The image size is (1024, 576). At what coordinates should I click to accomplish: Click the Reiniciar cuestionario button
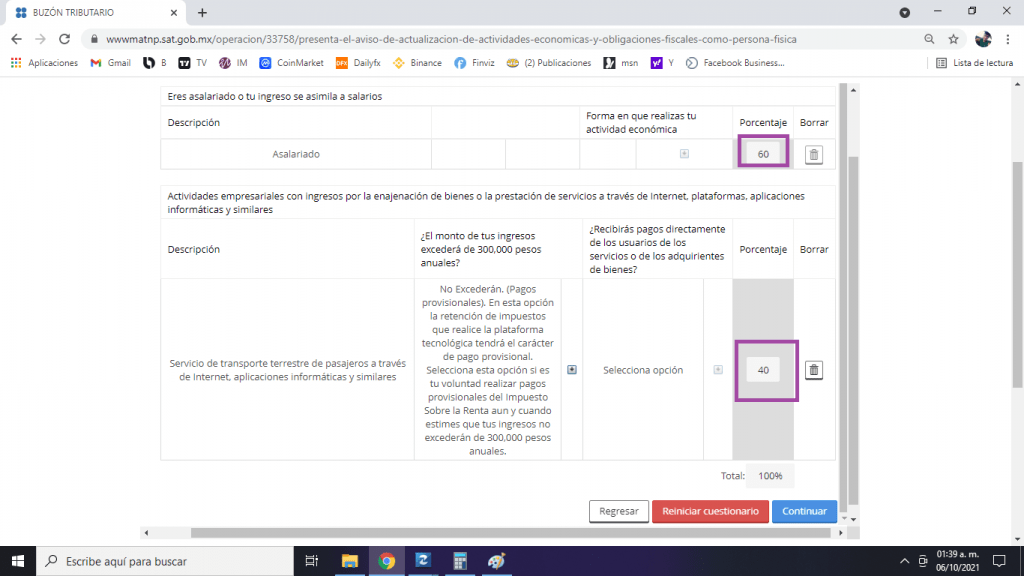710,511
